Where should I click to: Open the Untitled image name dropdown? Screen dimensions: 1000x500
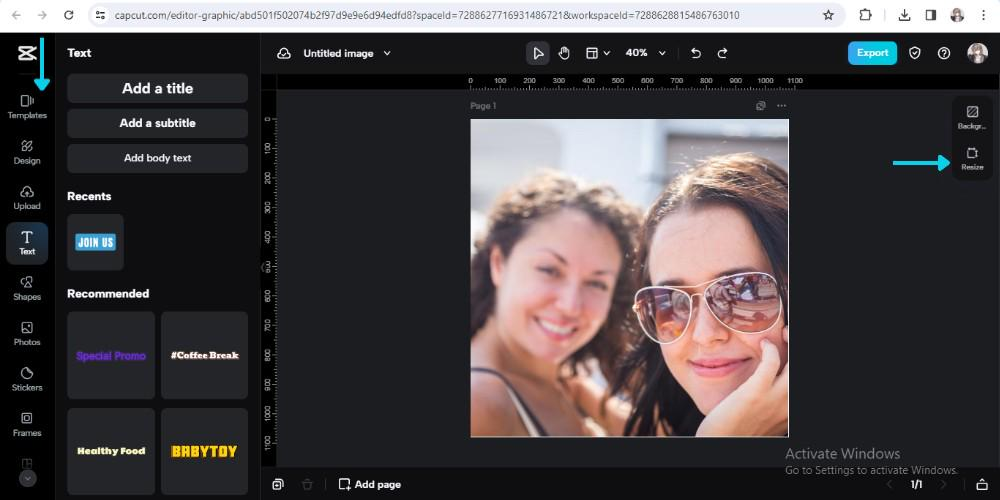pos(347,54)
